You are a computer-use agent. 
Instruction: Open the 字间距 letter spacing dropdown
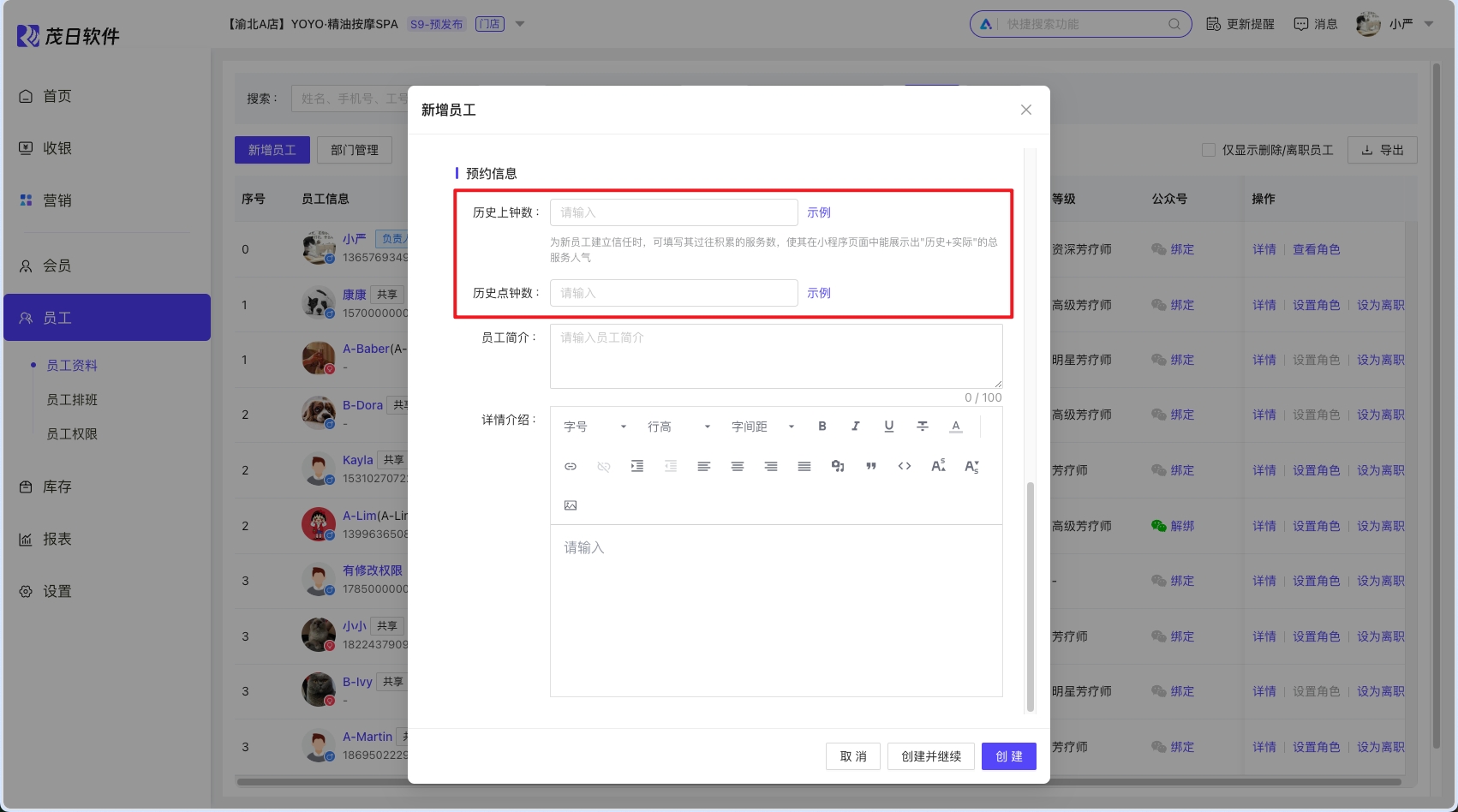pos(762,427)
